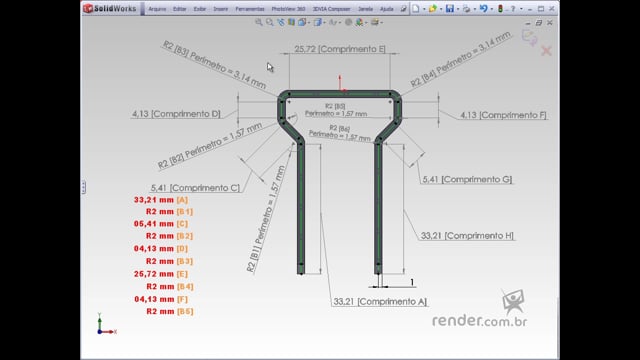
Task: Click the New document icon
Action: pos(416,9)
